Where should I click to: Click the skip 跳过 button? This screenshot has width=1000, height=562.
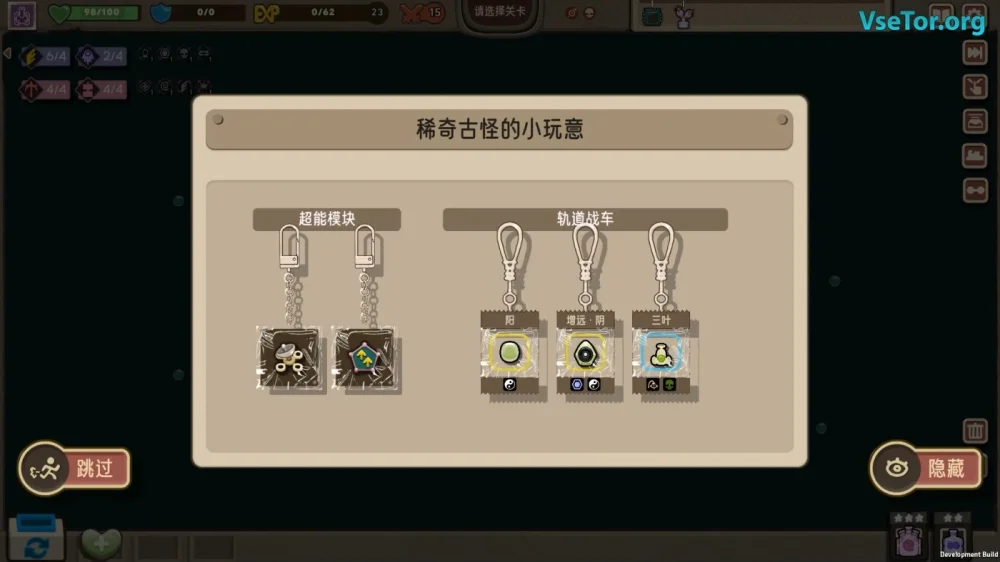[75, 469]
